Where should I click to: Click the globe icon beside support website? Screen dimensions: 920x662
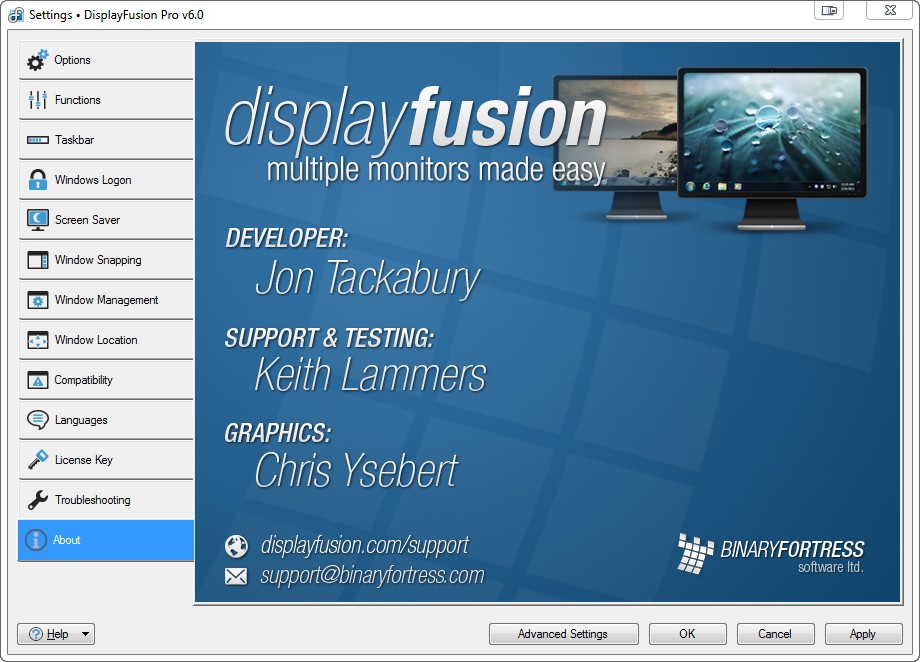point(236,546)
